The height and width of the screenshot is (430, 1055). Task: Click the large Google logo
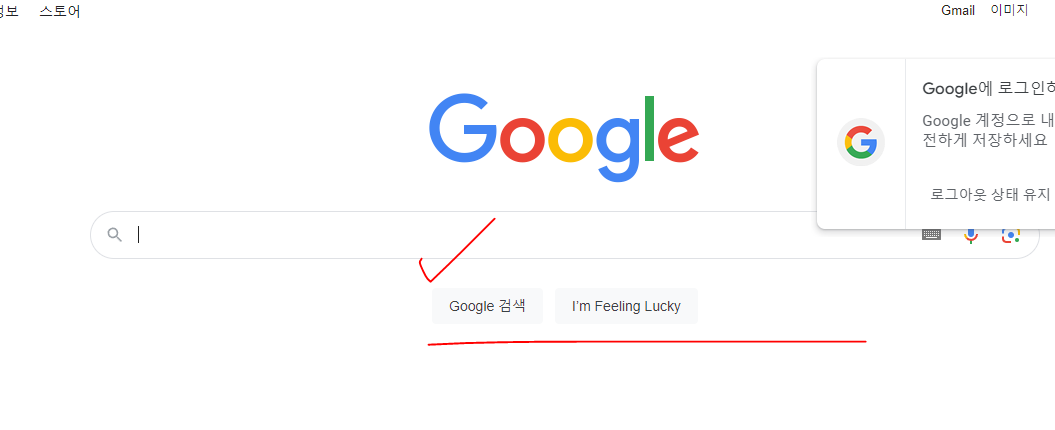coord(564,139)
